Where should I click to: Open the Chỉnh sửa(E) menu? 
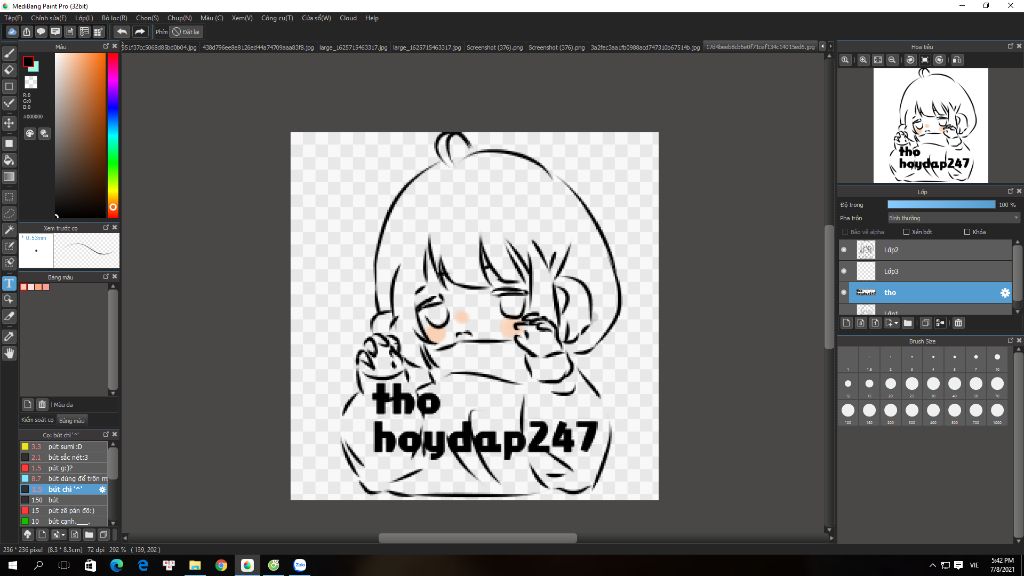tap(48, 18)
